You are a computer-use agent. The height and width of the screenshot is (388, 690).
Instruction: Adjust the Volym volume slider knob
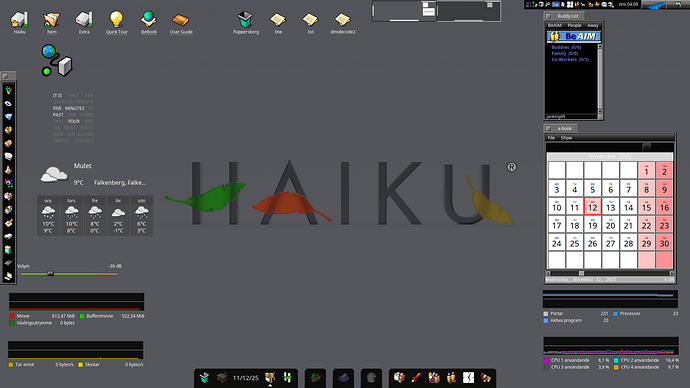pos(50,274)
